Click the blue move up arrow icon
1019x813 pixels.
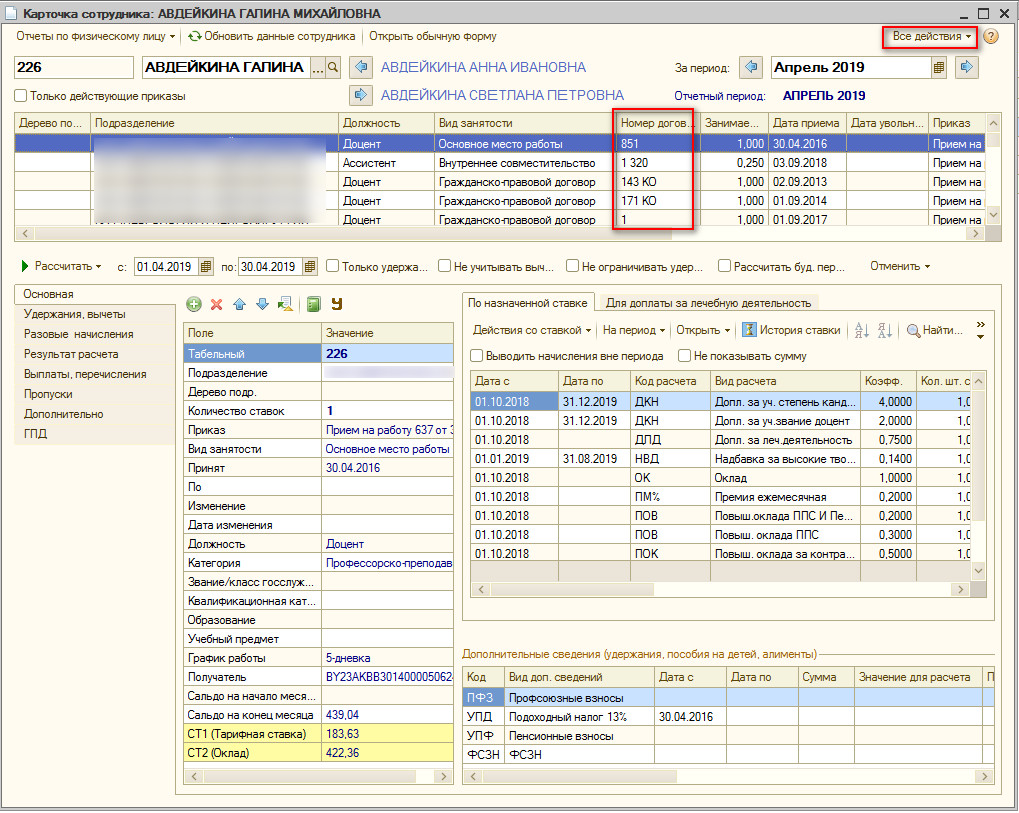point(239,304)
